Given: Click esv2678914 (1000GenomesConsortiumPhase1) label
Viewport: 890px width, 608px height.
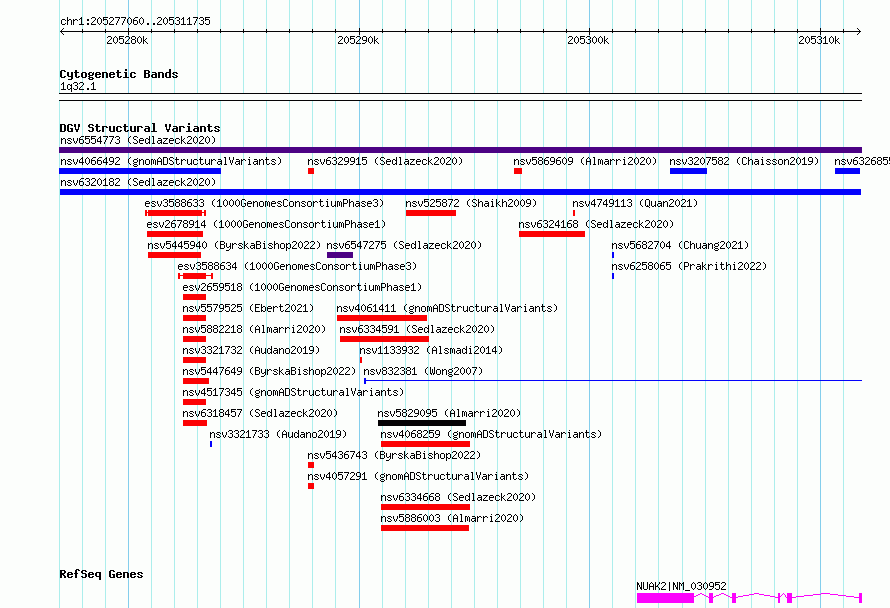Looking at the screenshot, I should coord(266,224).
